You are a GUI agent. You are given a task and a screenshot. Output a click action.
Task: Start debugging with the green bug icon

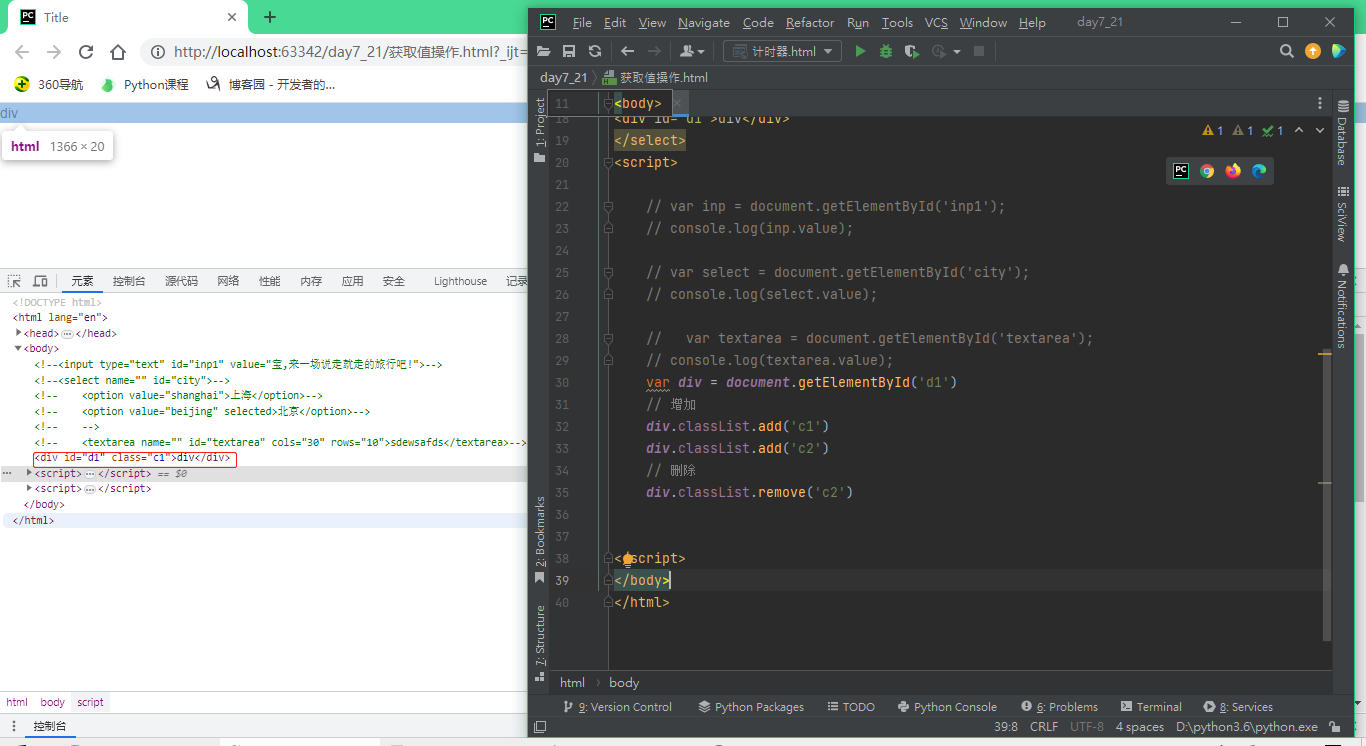885,51
